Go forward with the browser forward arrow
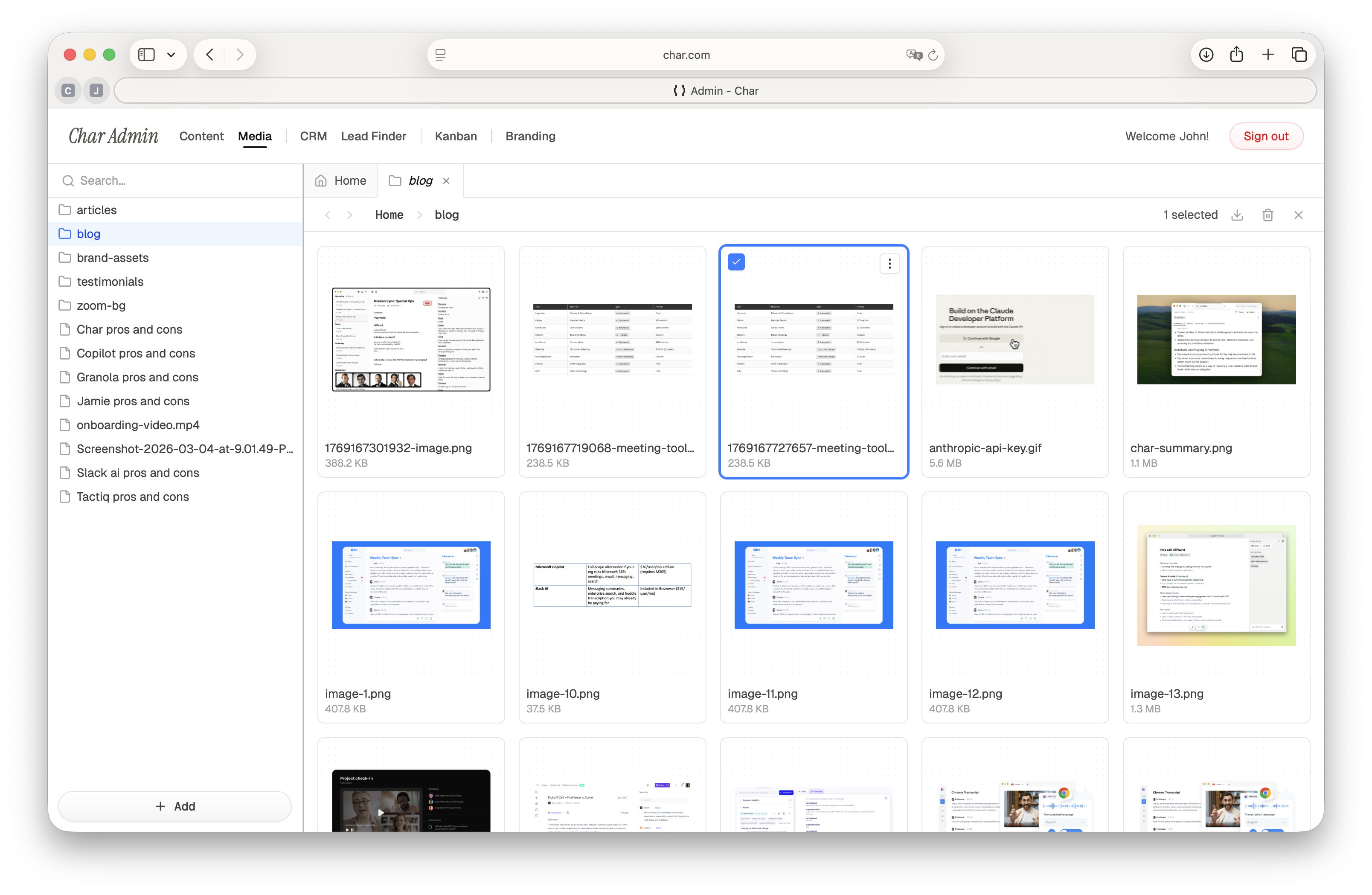 [240, 55]
